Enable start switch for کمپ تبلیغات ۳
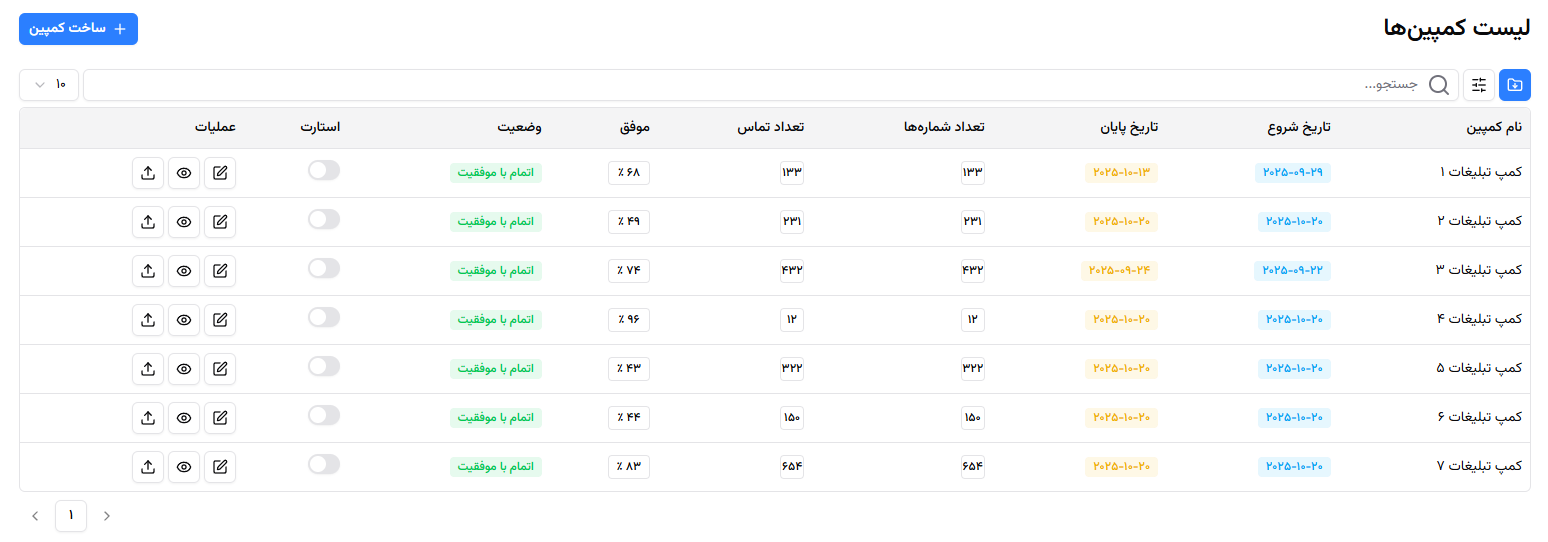Image resolution: width=1548 pixels, height=542 pixels. 324,269
